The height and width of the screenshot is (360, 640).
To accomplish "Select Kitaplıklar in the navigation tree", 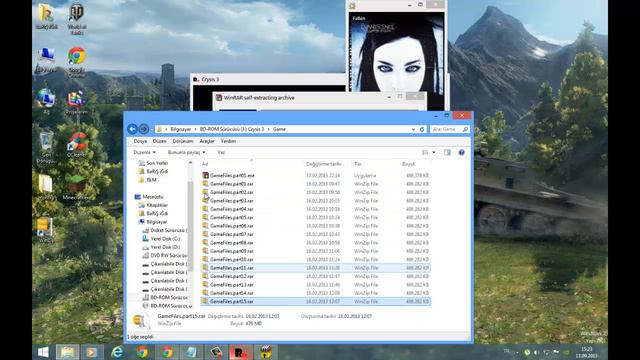I will 157,205.
